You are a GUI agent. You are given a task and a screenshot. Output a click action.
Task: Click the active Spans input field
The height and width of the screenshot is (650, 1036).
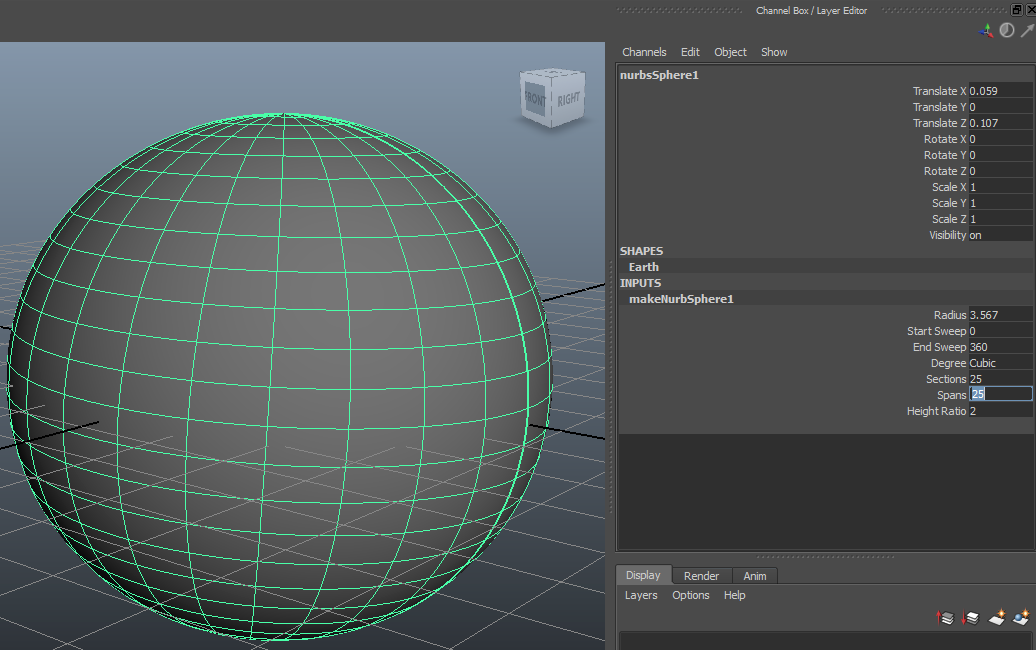point(1000,394)
